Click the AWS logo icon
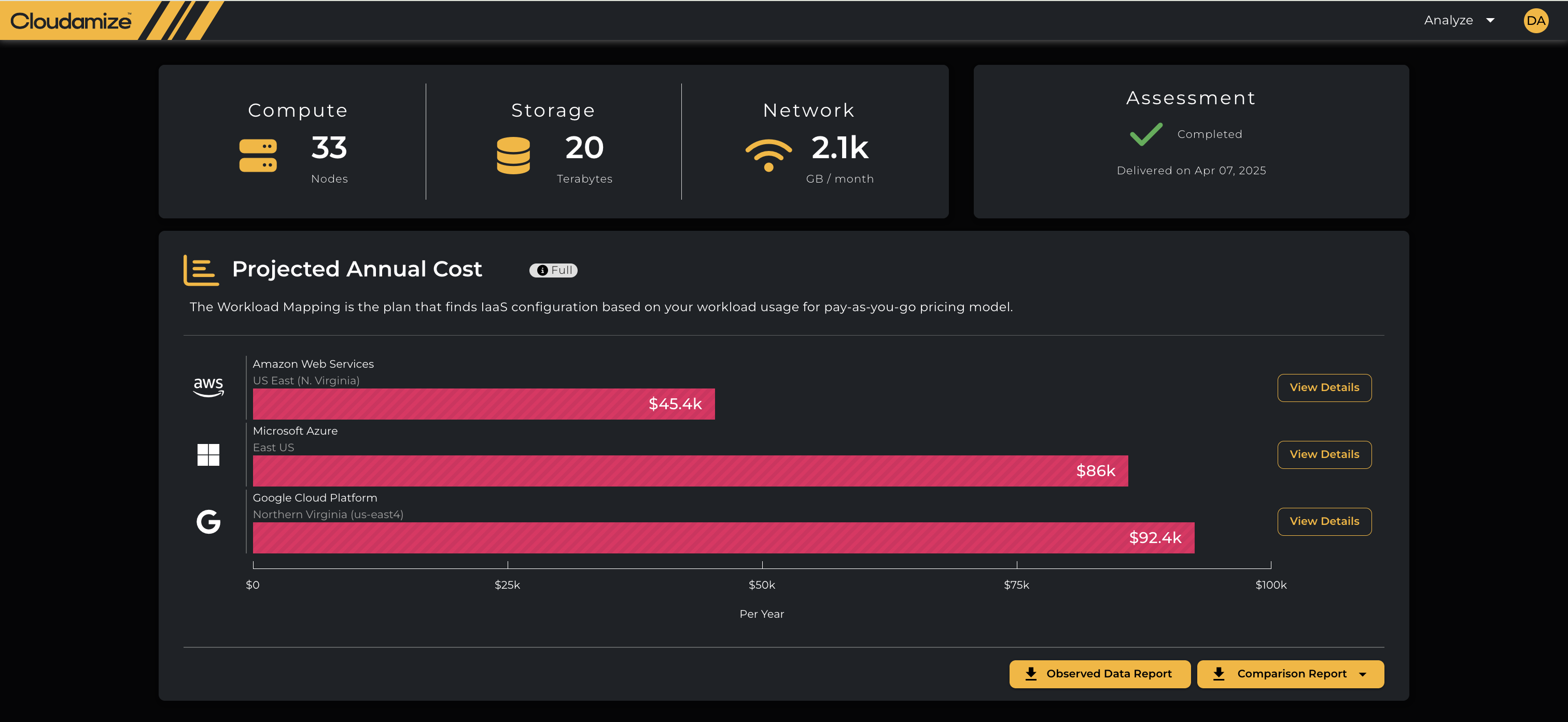Image resolution: width=1568 pixels, height=722 pixels. tap(208, 387)
